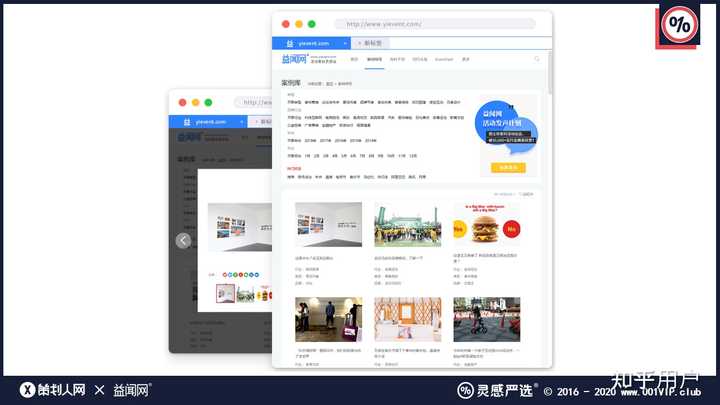The width and height of the screenshot is (720, 405).
Task: Focus the back window address bar
Action: click(x=253, y=102)
